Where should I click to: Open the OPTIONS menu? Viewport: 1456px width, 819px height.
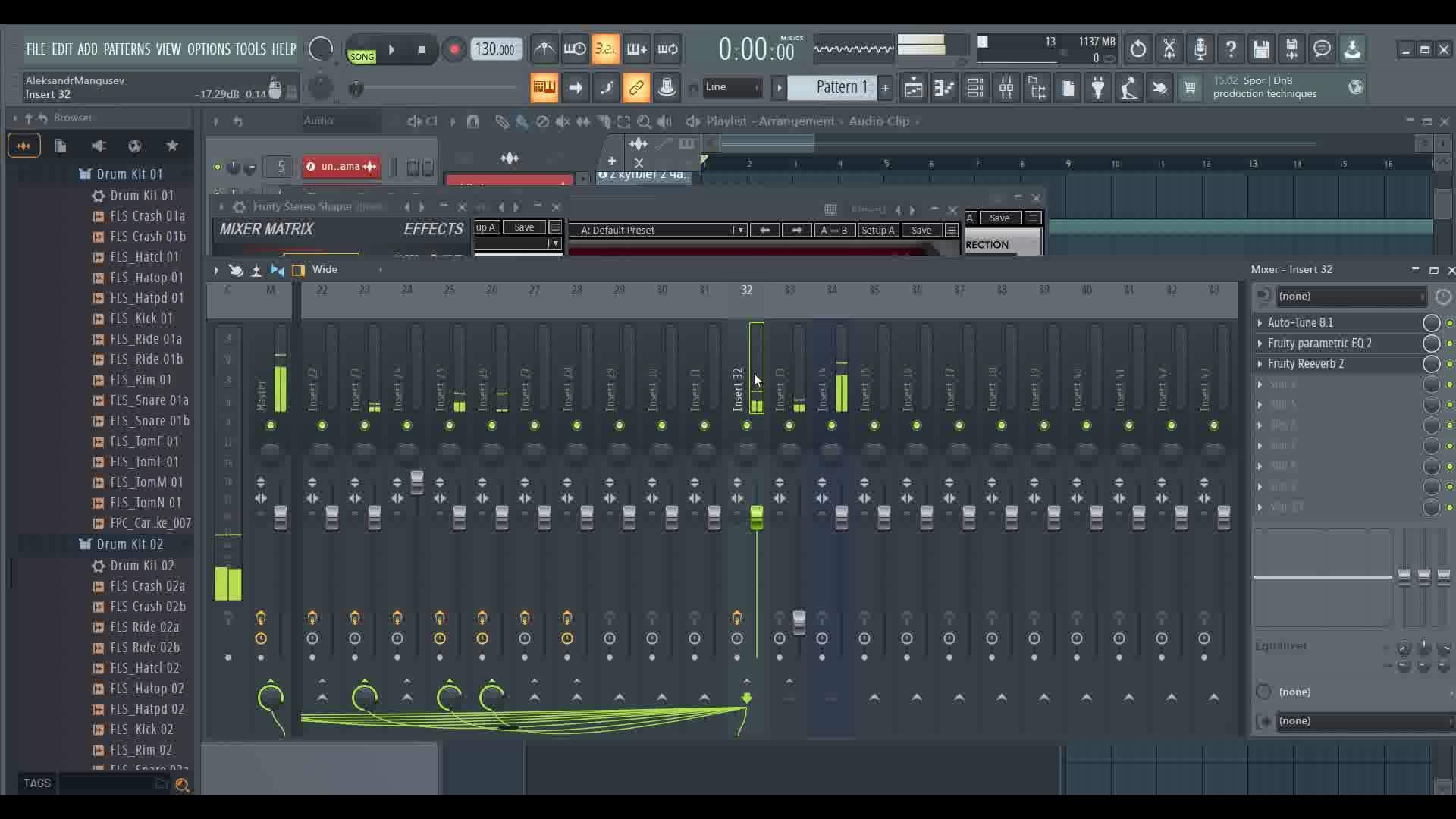click(209, 49)
